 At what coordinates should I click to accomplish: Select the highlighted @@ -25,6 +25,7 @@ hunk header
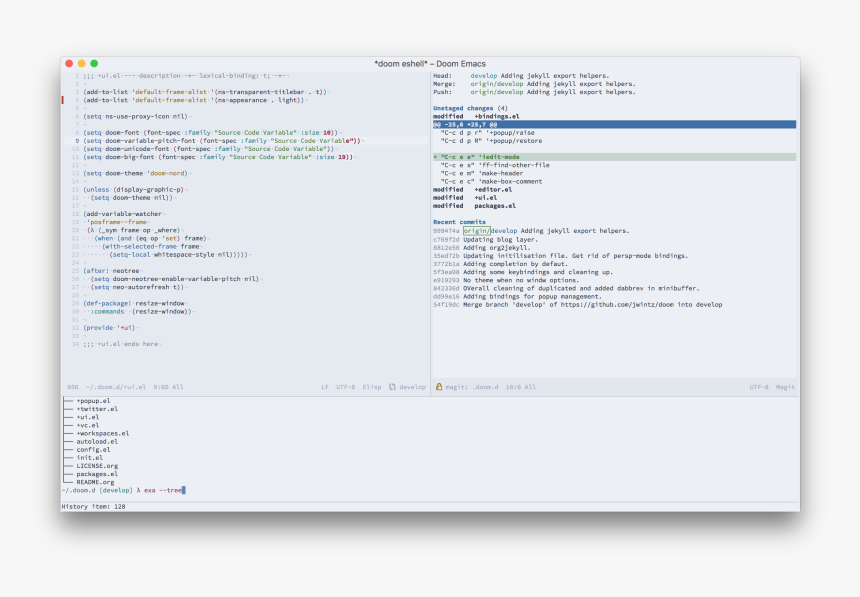[x=466, y=124]
